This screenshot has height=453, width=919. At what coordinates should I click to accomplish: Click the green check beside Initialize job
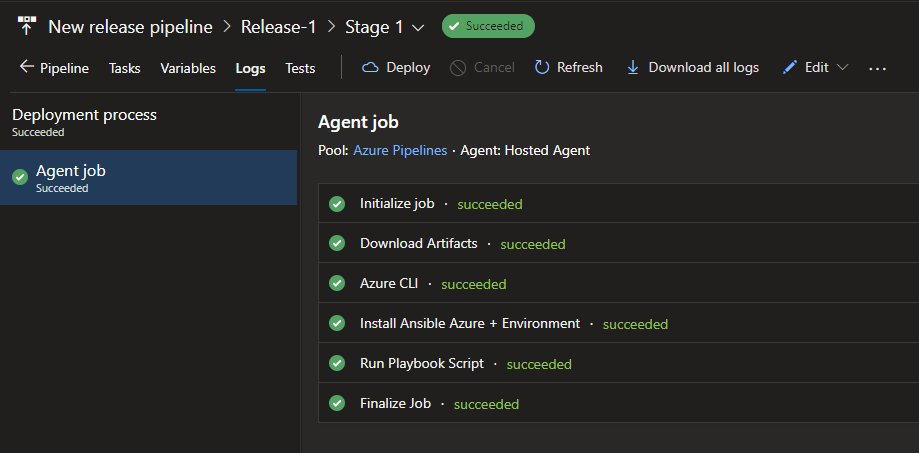(337, 204)
